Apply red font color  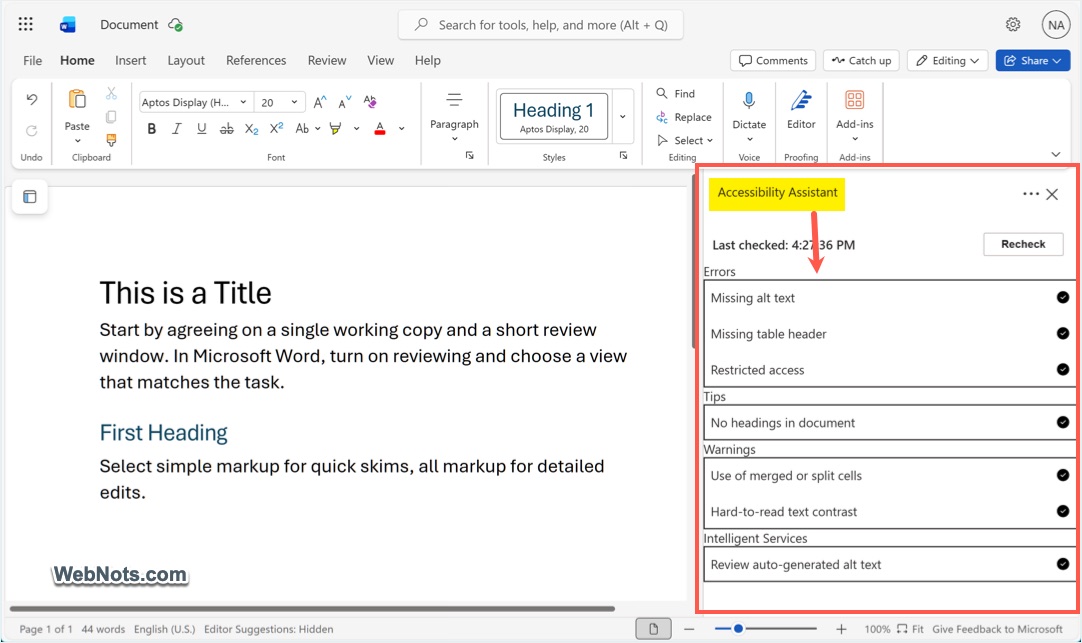coord(380,128)
